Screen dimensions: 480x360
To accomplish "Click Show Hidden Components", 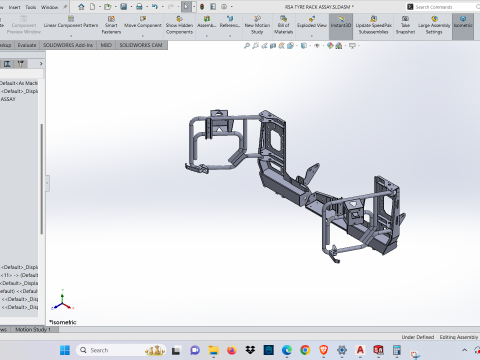I will pos(179,25).
